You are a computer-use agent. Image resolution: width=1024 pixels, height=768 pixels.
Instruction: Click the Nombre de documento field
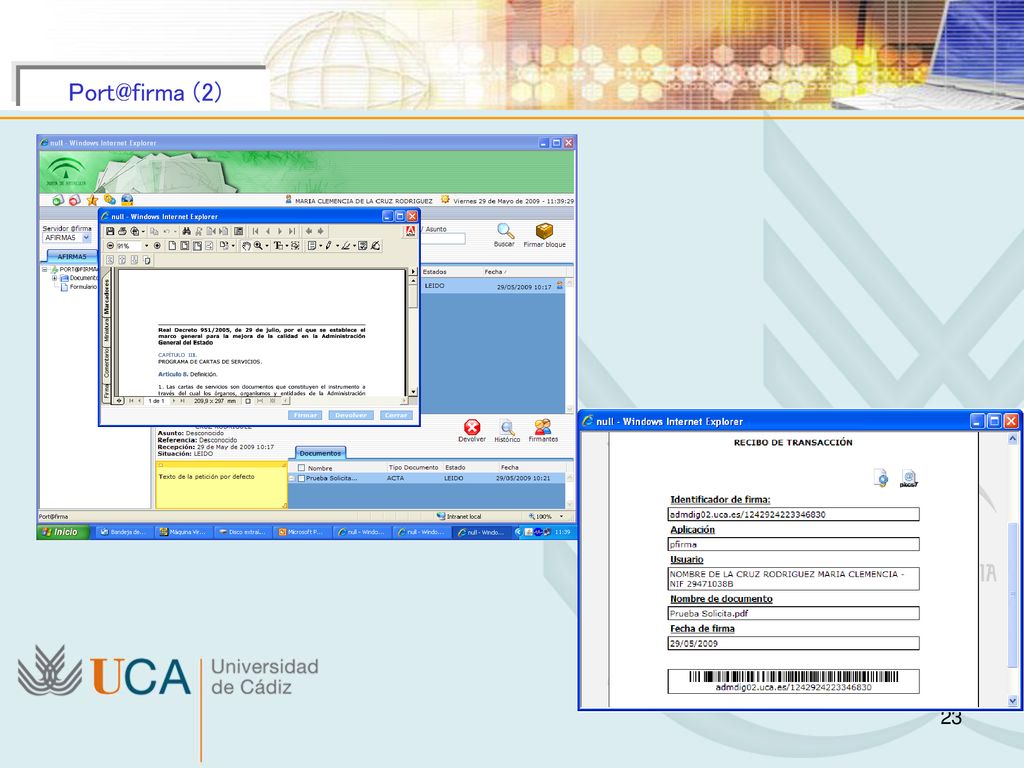pos(793,613)
